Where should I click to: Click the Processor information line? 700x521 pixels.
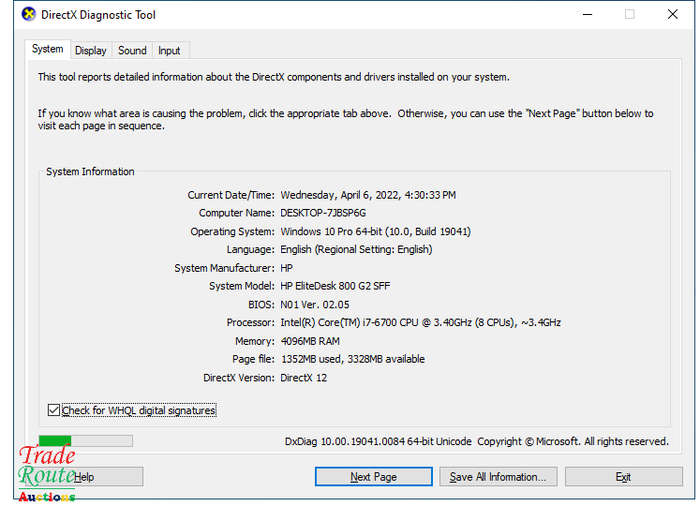421,322
